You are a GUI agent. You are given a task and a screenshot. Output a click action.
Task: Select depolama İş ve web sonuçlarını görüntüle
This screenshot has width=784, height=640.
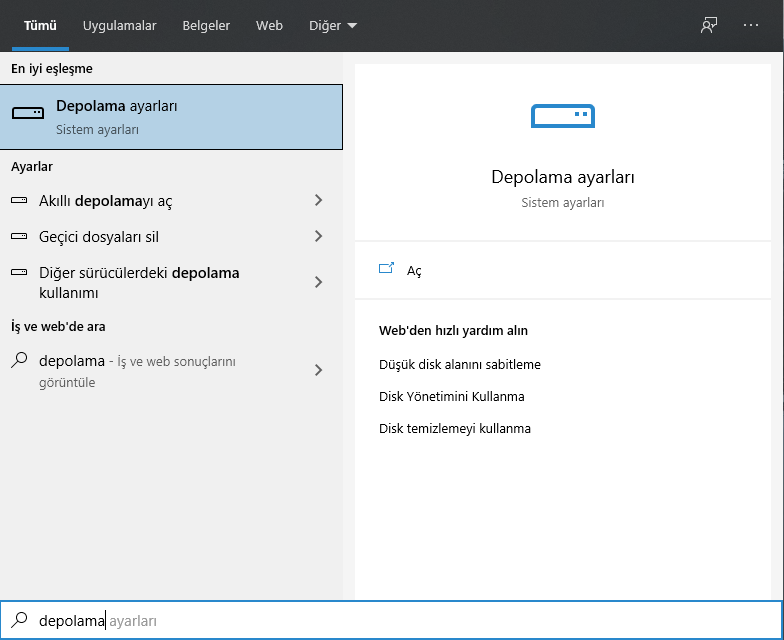click(172, 370)
